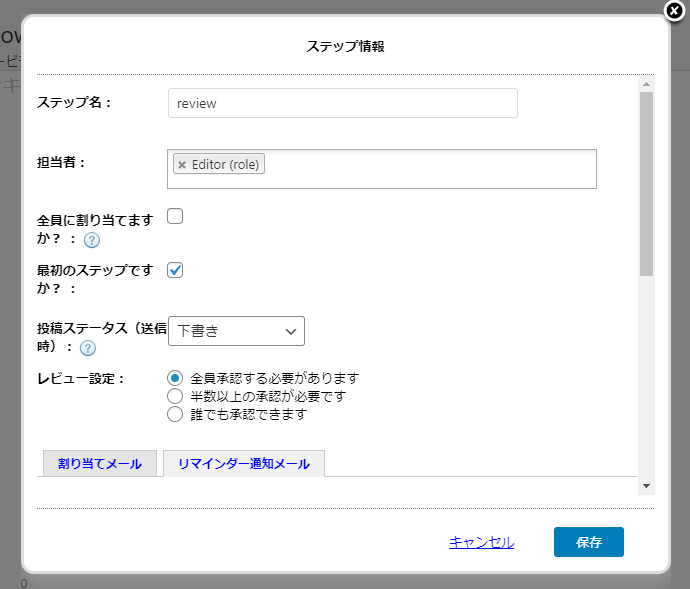Open help for 全員に割り当てますか
Viewport: 690px width, 589px height.
tap(92, 240)
